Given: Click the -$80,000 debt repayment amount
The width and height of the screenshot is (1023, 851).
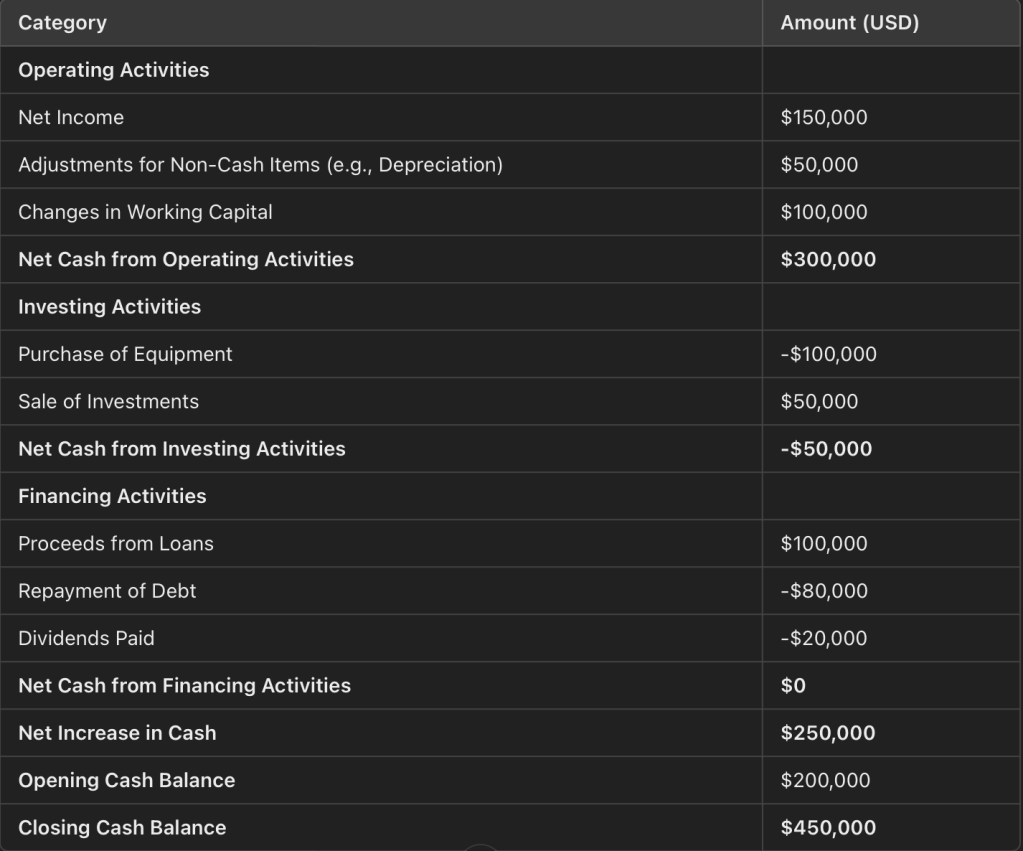Looking at the screenshot, I should [823, 591].
